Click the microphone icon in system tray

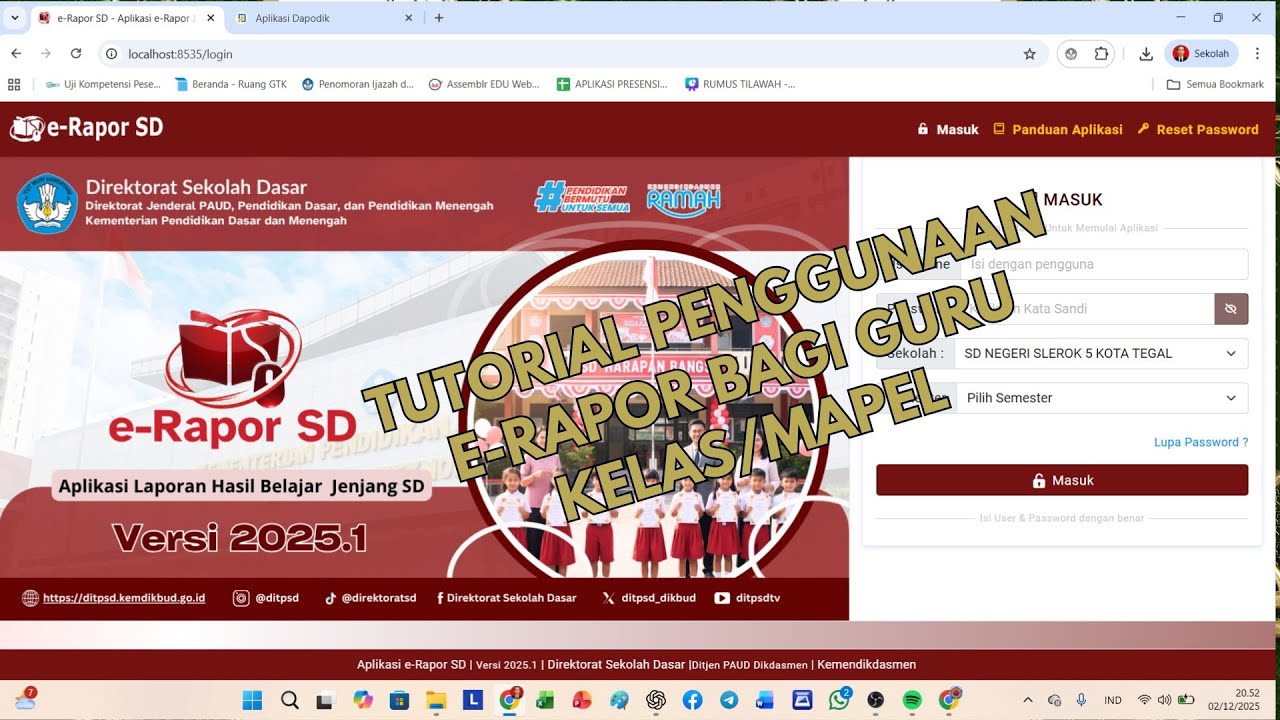point(1082,700)
